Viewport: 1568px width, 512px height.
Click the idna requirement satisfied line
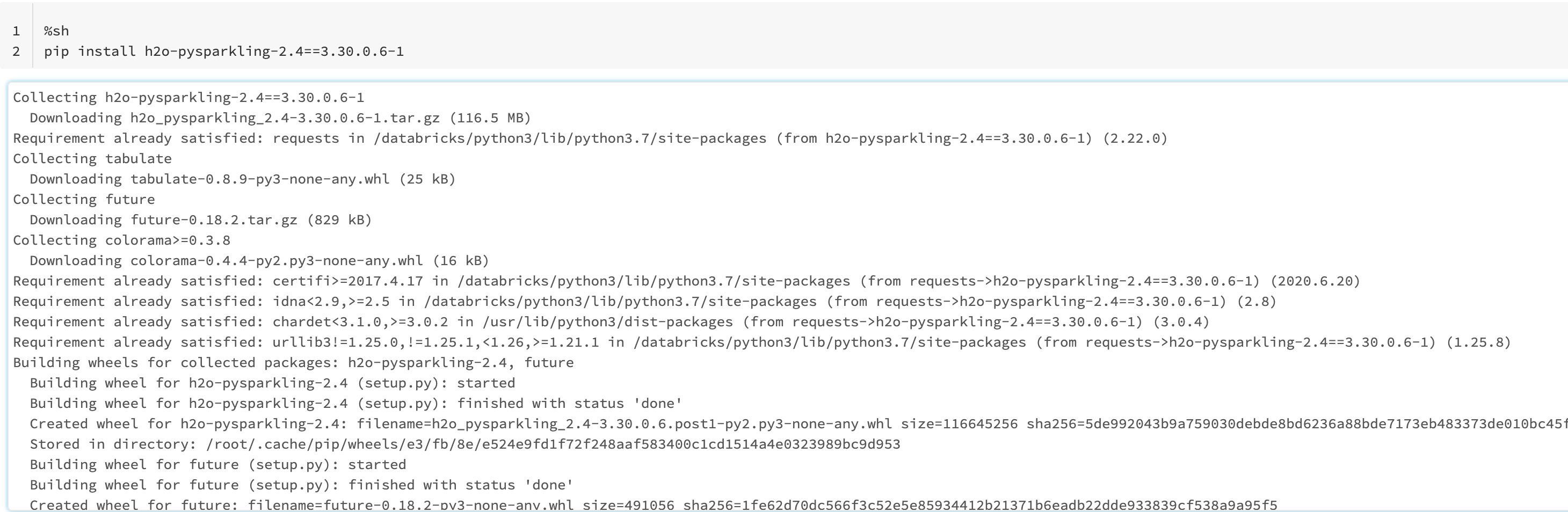(644, 302)
